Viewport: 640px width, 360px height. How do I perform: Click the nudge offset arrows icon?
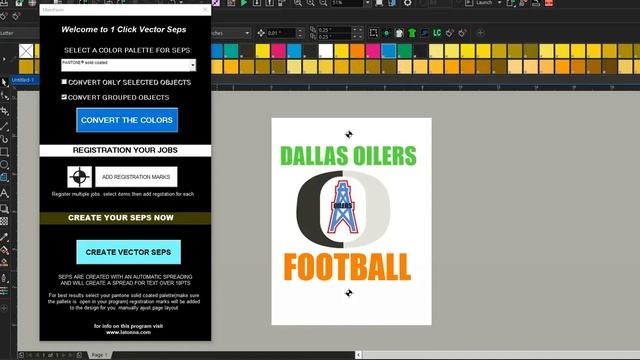261,33
